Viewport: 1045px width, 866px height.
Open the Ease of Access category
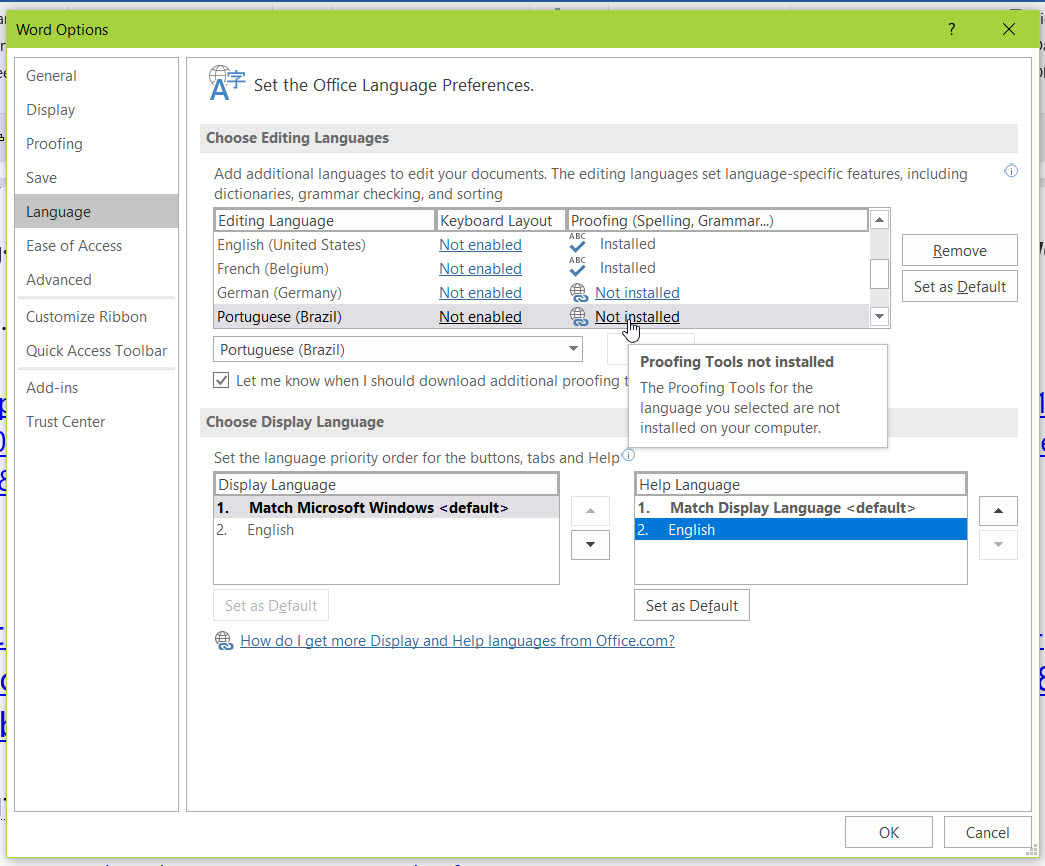click(x=97, y=246)
